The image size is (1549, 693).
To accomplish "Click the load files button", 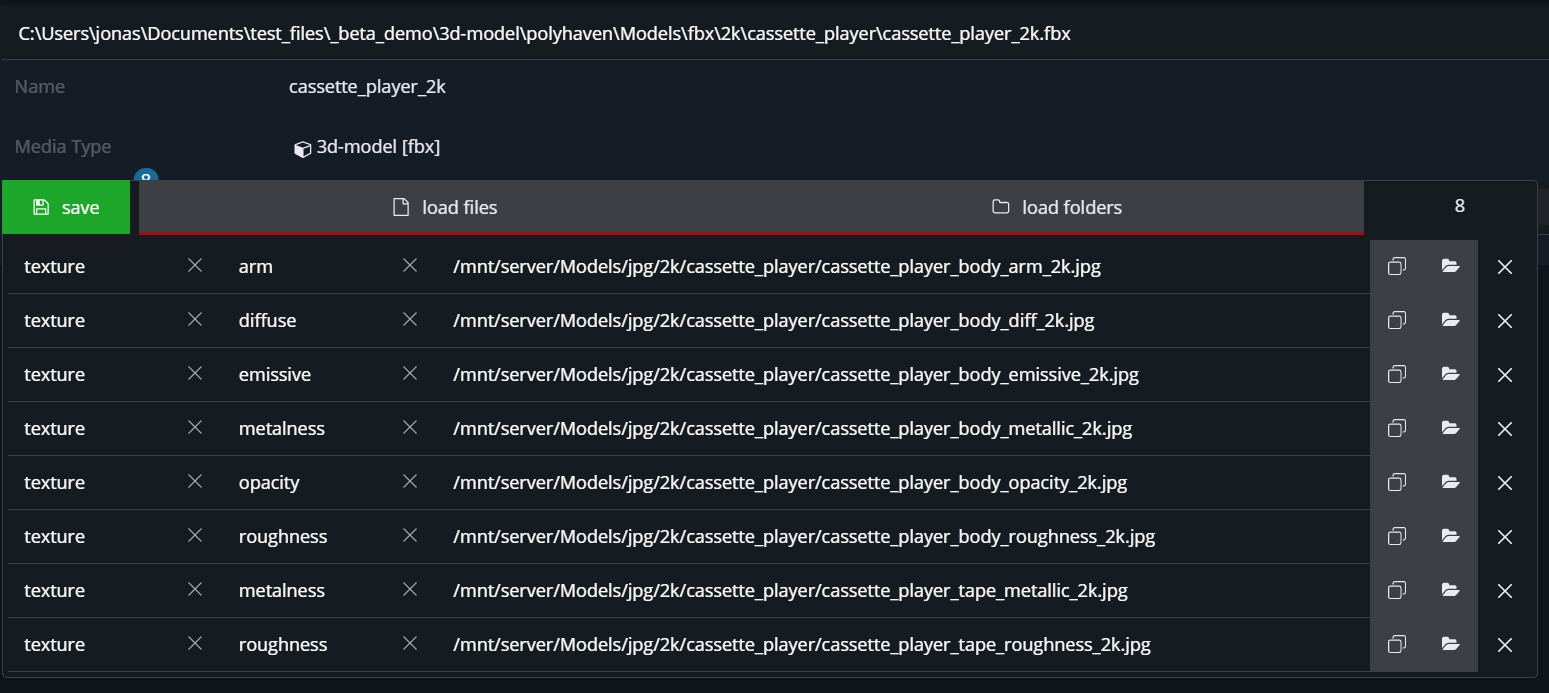I will point(445,207).
